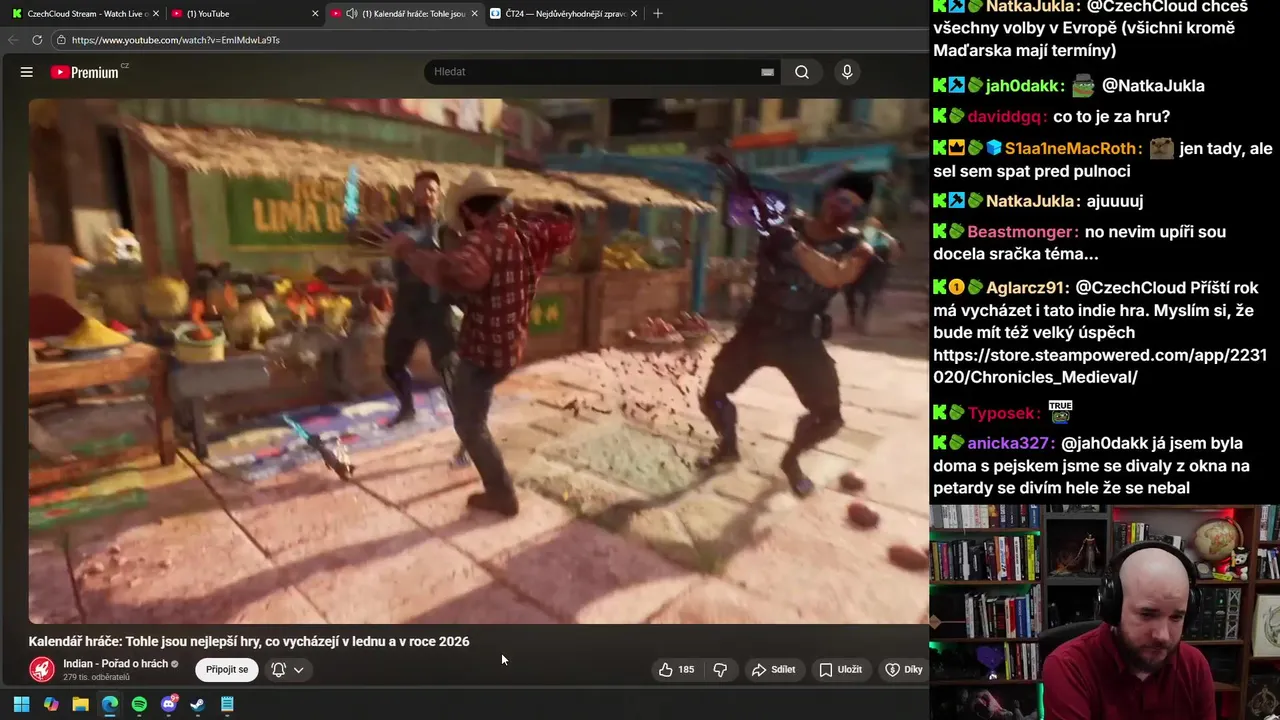Screen dimensions: 1280x720
Task: Join the channel via Připojit se
Action: [x=227, y=670]
